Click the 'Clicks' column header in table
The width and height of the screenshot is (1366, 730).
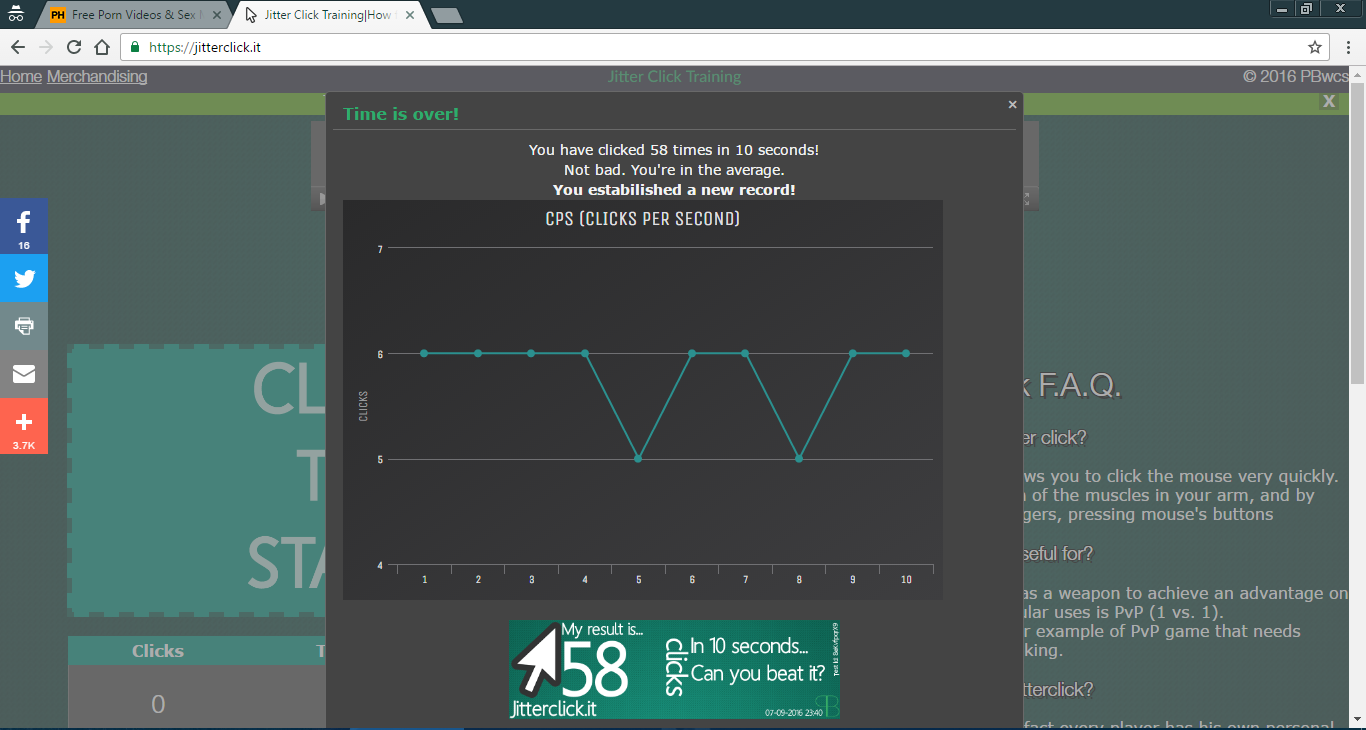click(158, 651)
